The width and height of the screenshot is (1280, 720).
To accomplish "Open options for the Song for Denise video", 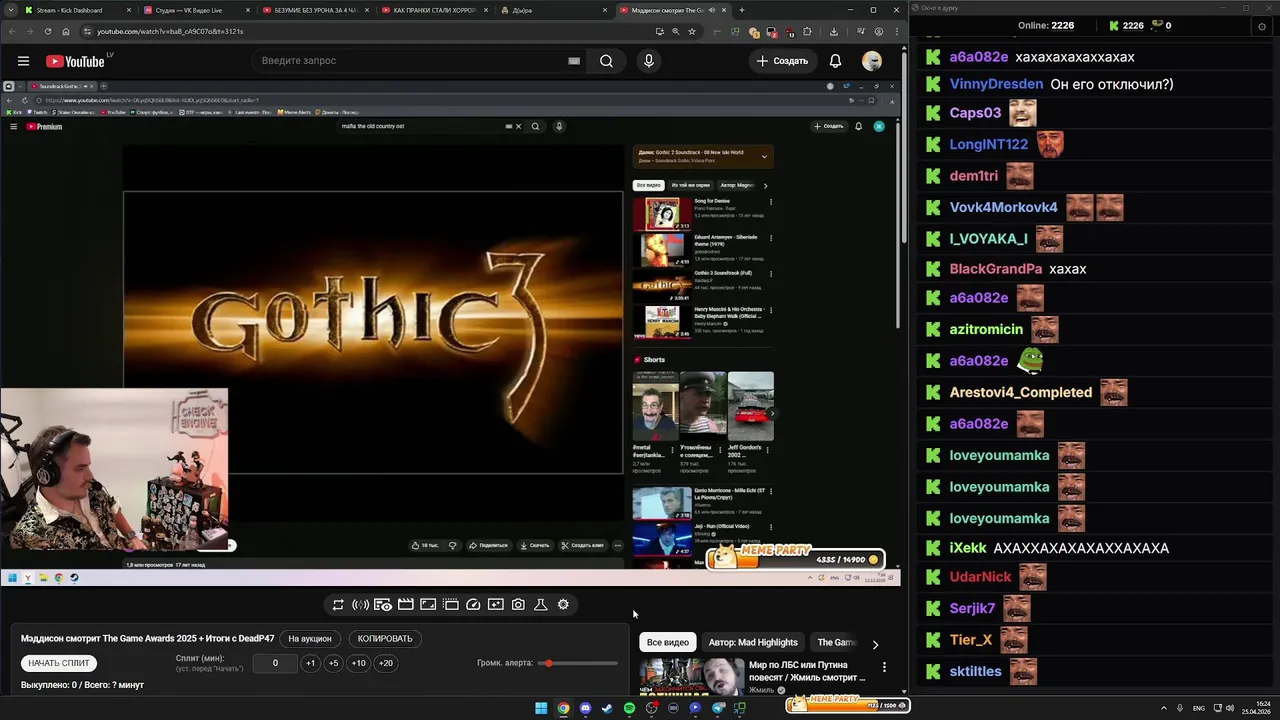I will [x=770, y=202].
